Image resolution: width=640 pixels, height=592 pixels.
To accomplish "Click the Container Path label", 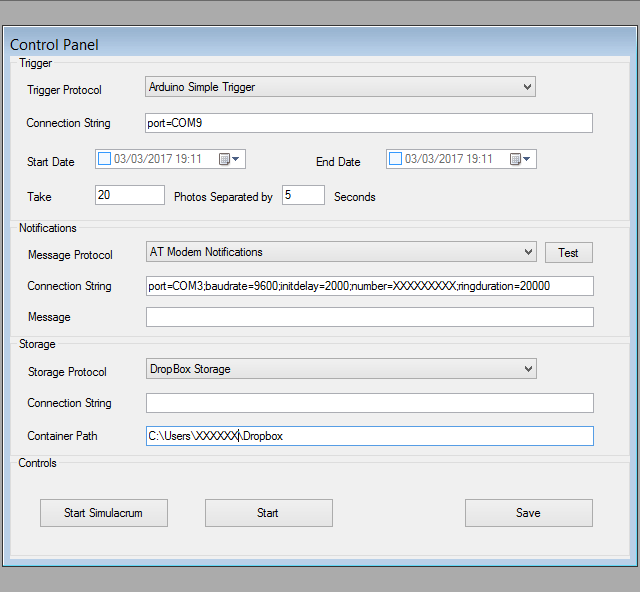I will click(62, 436).
